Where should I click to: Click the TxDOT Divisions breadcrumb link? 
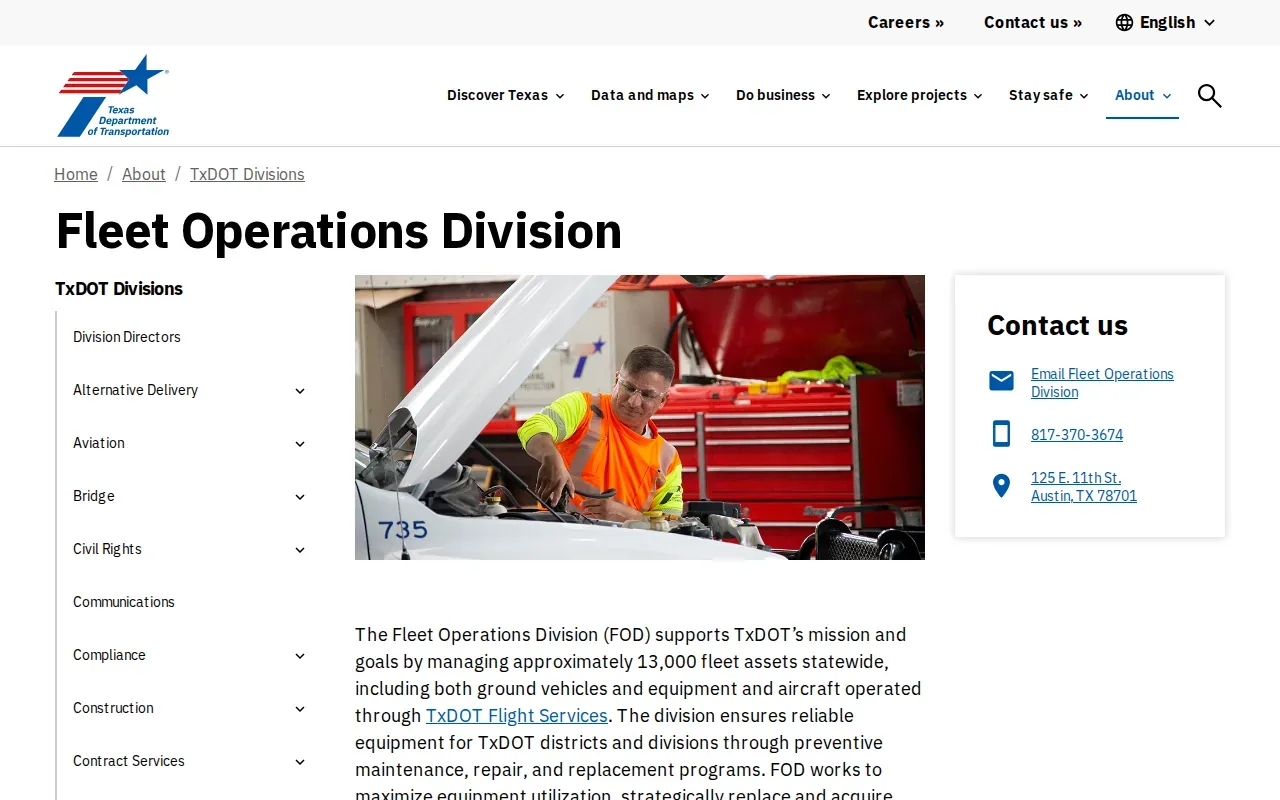coord(247,174)
